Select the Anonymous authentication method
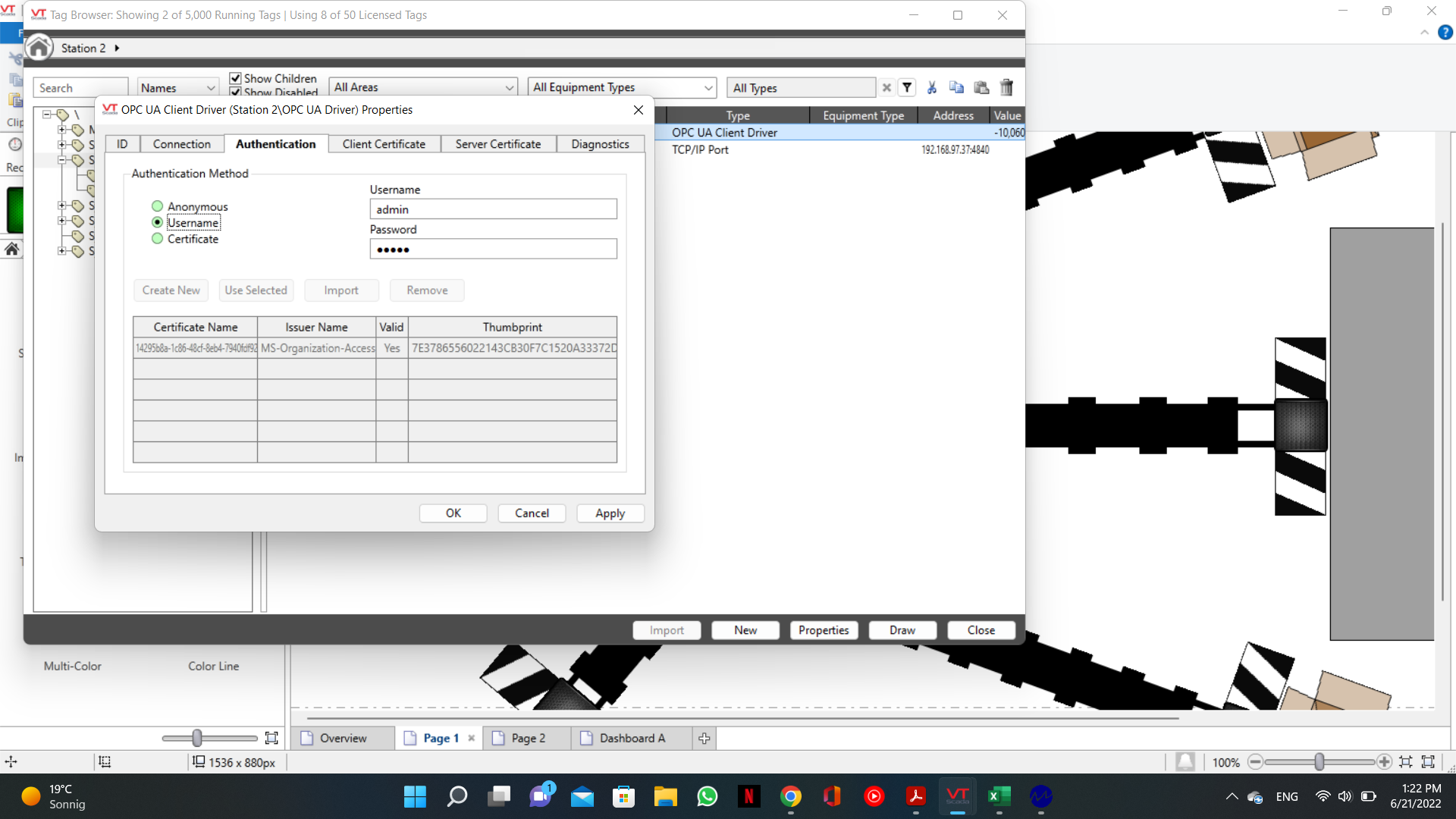 pyautogui.click(x=158, y=206)
